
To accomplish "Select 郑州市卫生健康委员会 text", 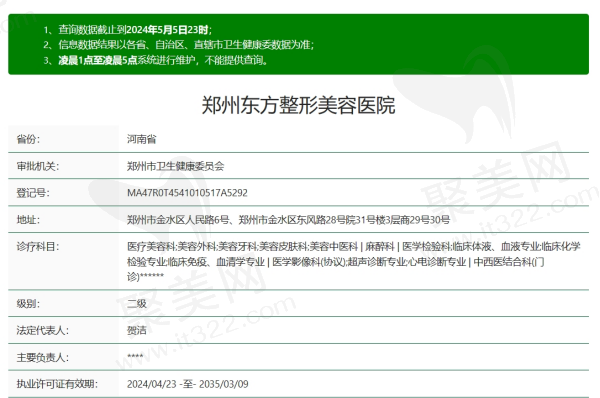I will (176, 166).
